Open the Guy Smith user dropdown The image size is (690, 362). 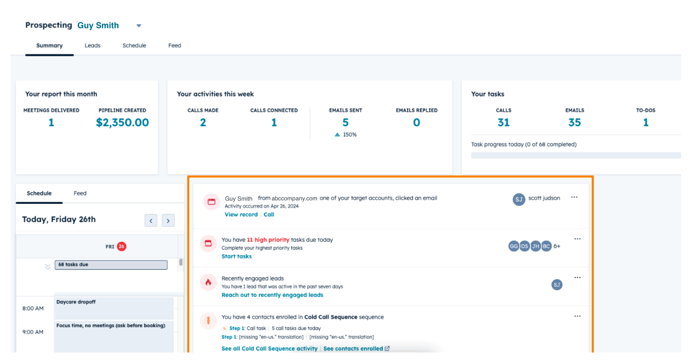click(139, 26)
